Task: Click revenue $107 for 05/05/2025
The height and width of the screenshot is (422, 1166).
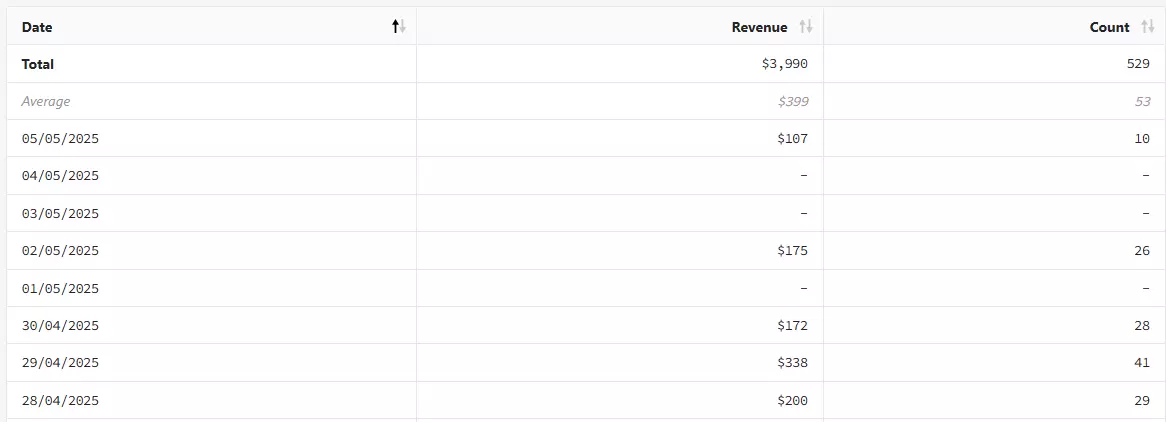Action: tap(793, 138)
